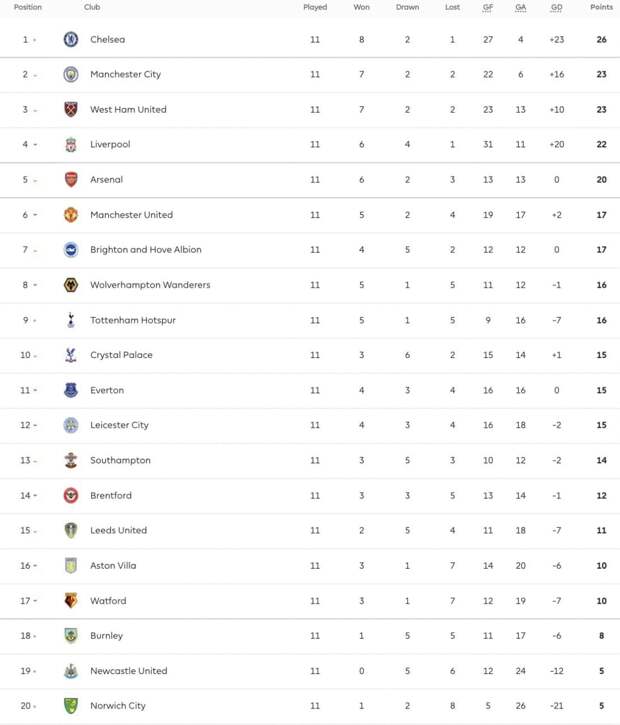Select the Tottenham Hotspur cockerel icon

(x=71, y=320)
